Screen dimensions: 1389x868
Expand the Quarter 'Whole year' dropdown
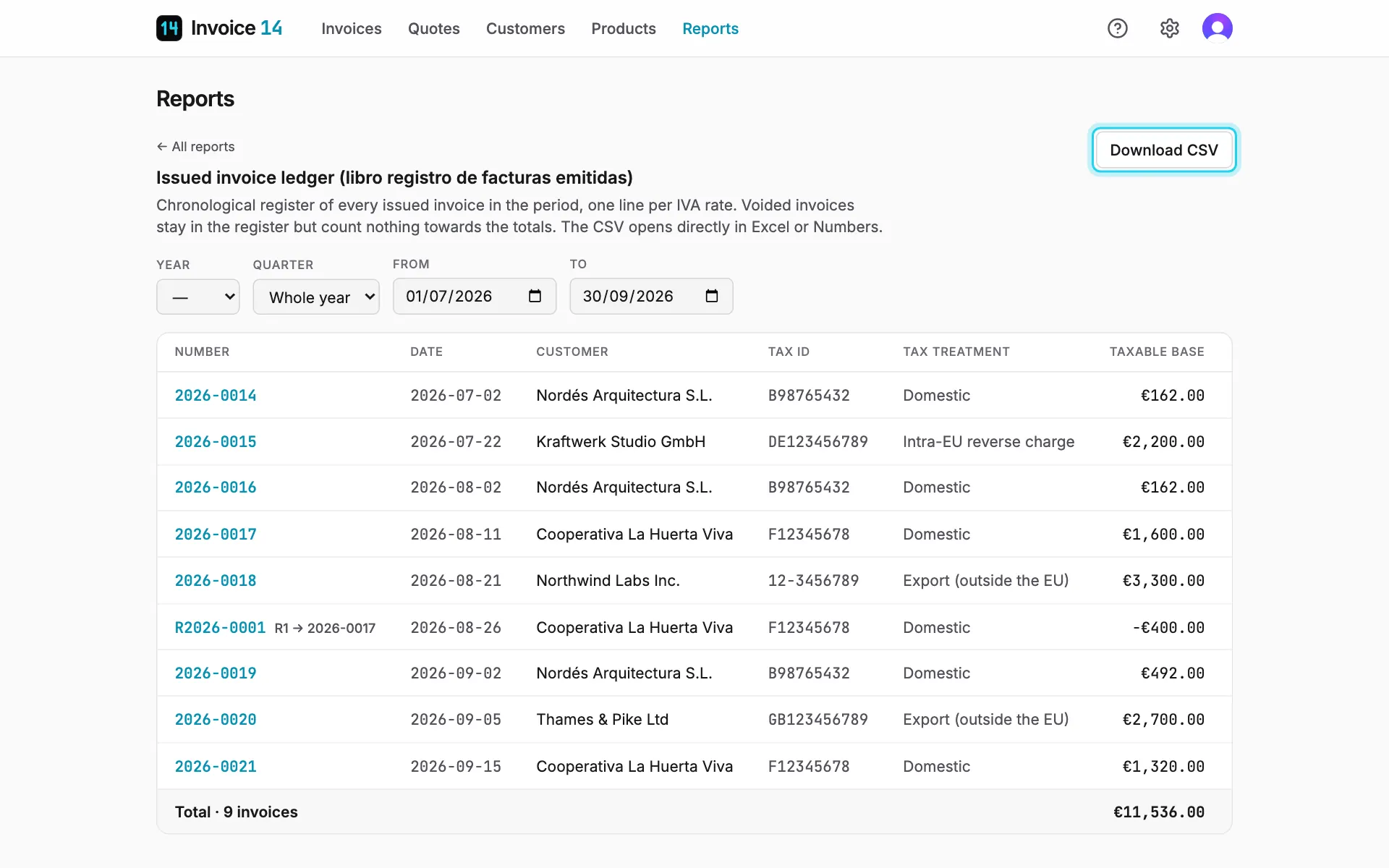point(316,297)
